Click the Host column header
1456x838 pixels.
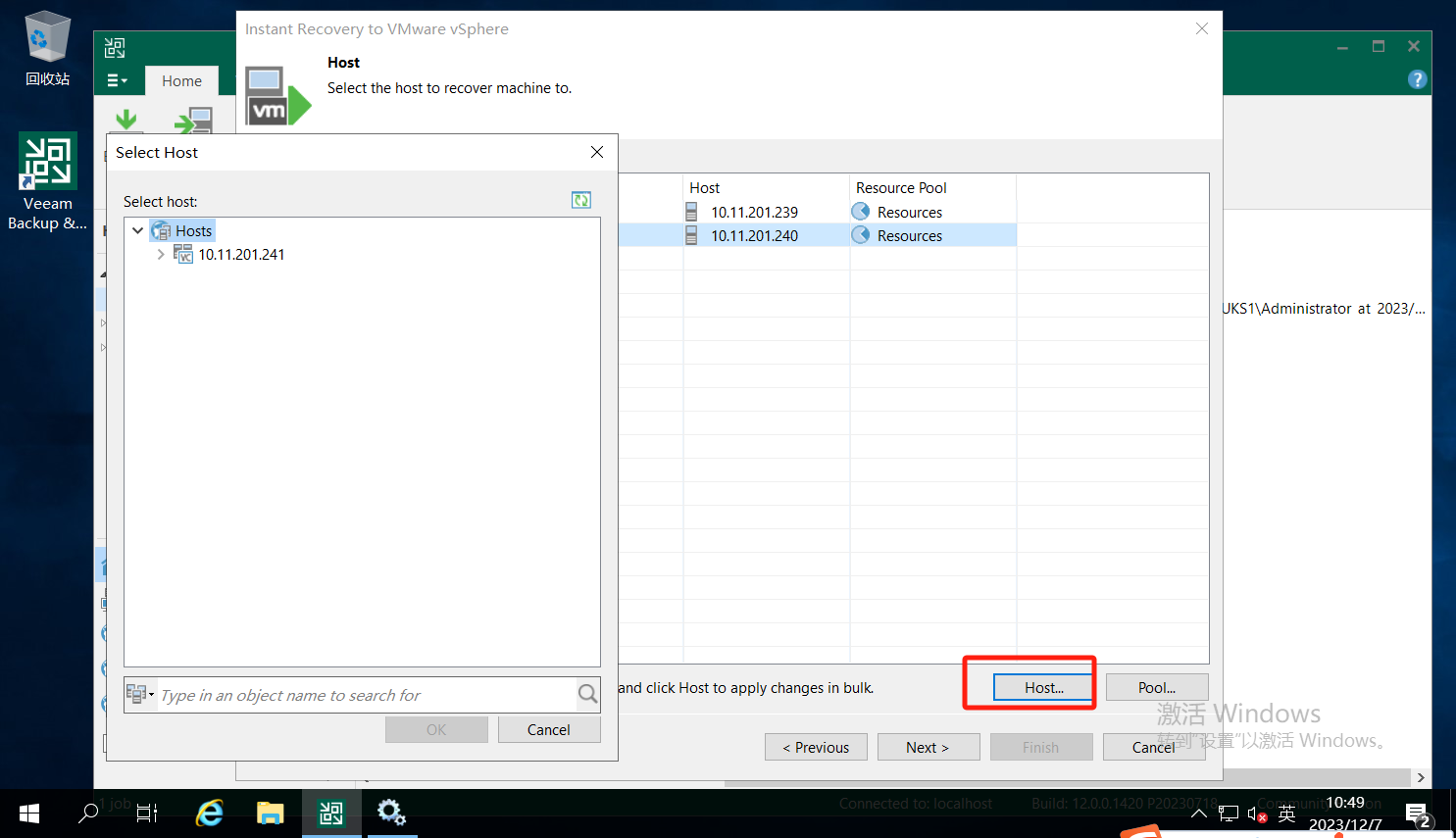point(766,187)
